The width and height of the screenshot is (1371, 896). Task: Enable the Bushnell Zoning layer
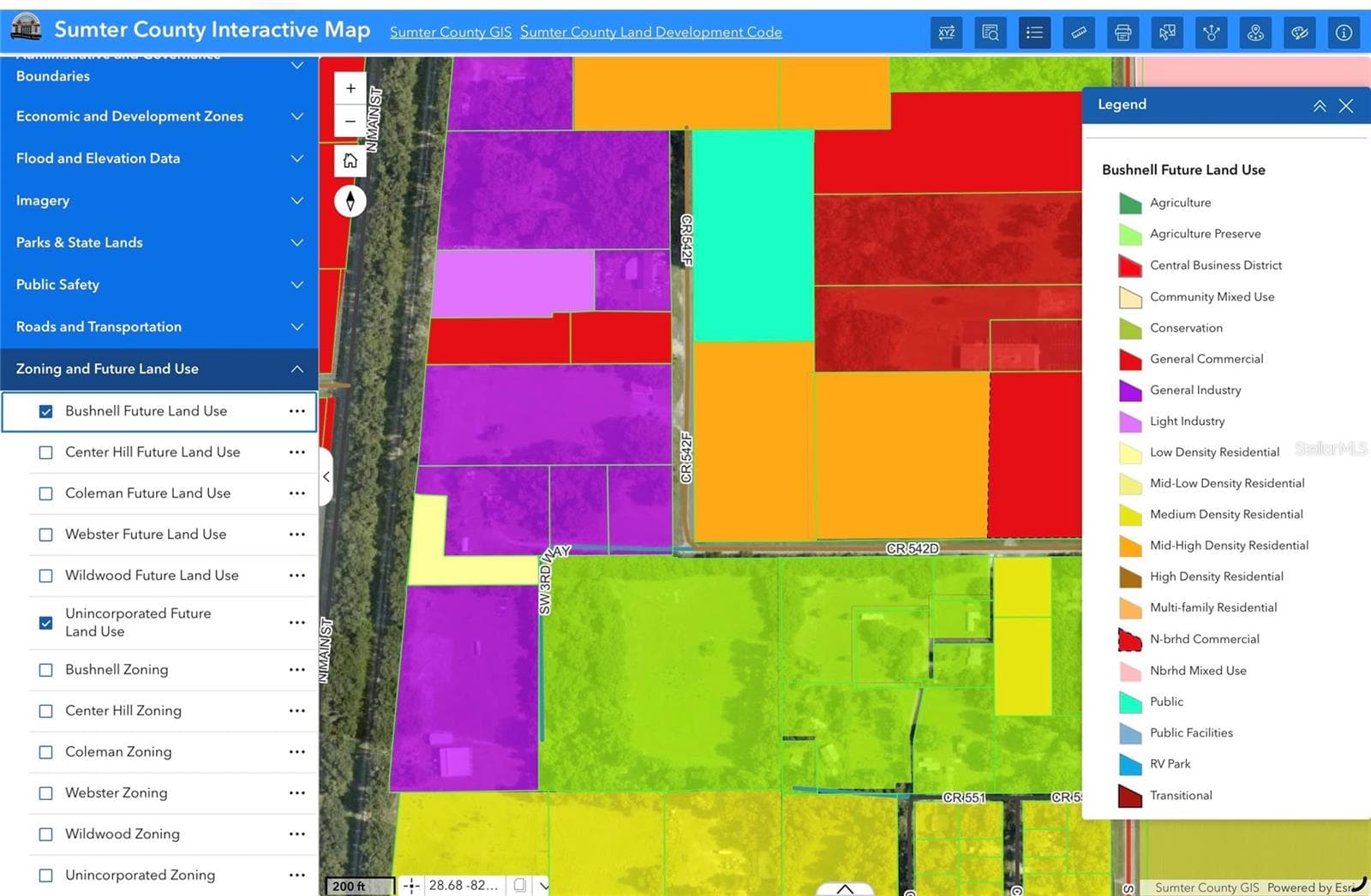pyautogui.click(x=46, y=671)
